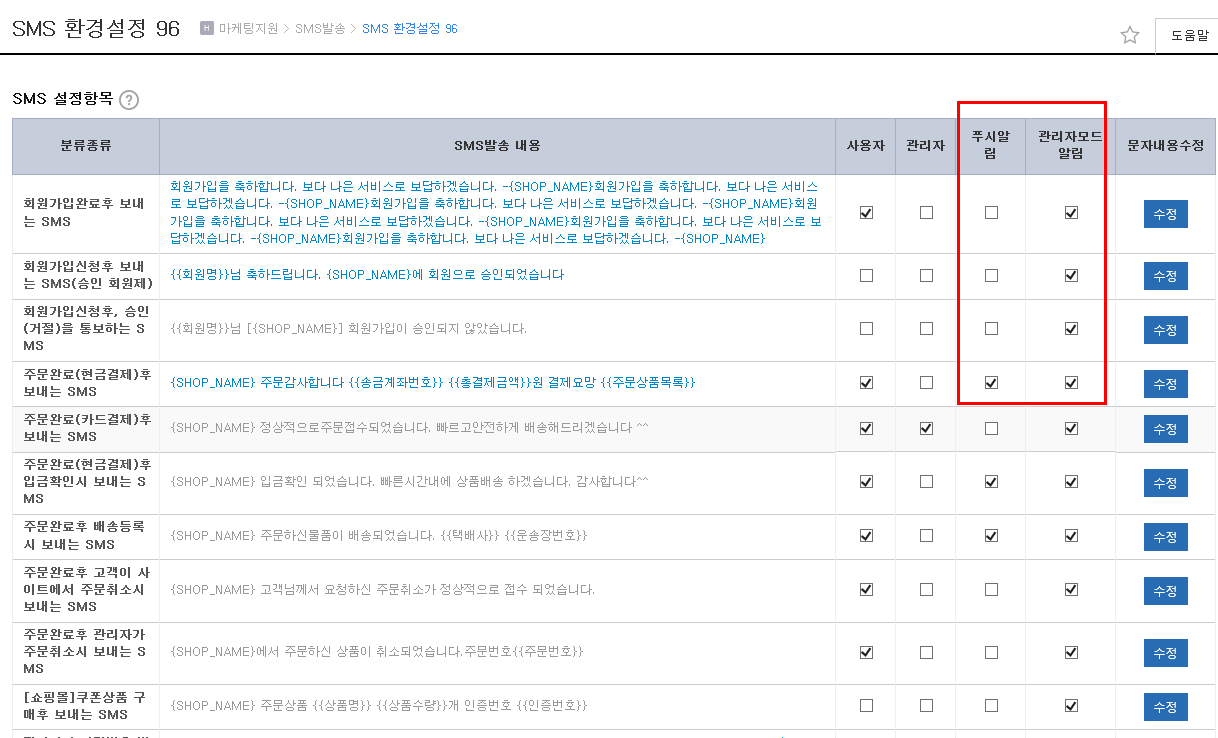This screenshot has height=738, width=1218.
Task: Click the question mark help icon beside SMS 설정항목
Action: (x=128, y=100)
